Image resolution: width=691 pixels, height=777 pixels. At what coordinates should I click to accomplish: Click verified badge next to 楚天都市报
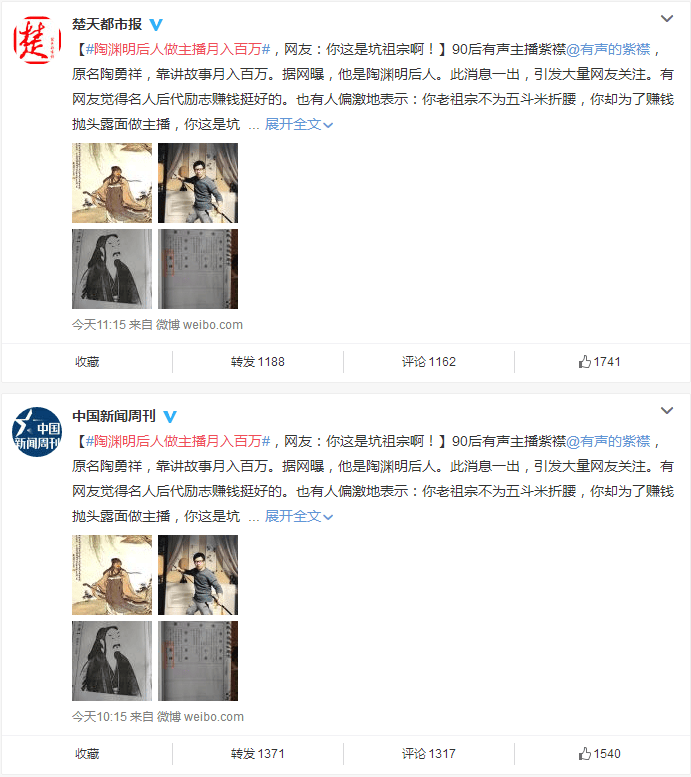click(156, 24)
